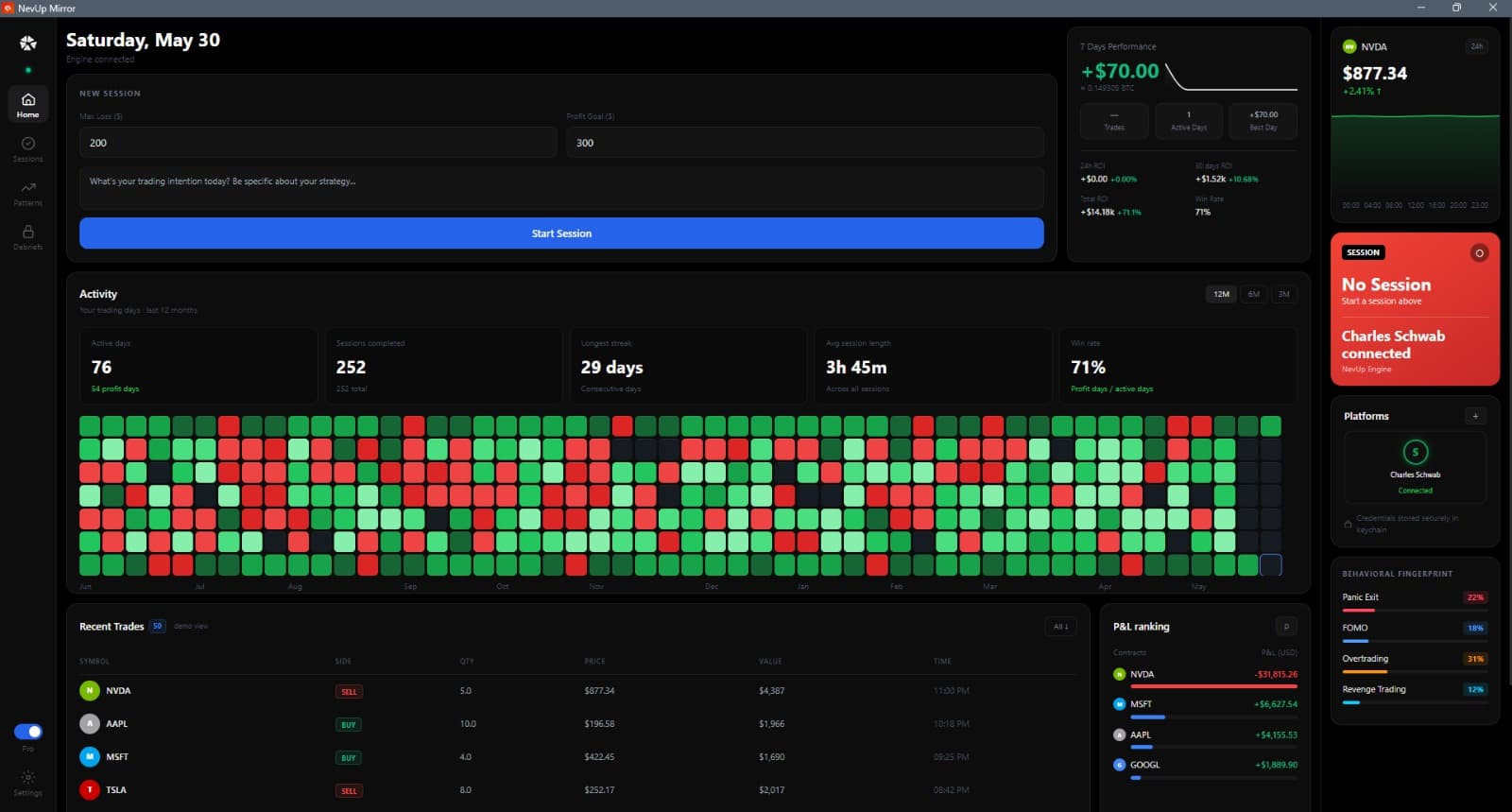This screenshot has height=812, width=1512.
Task: Click the Active days 76 stat card
Action: (x=198, y=367)
